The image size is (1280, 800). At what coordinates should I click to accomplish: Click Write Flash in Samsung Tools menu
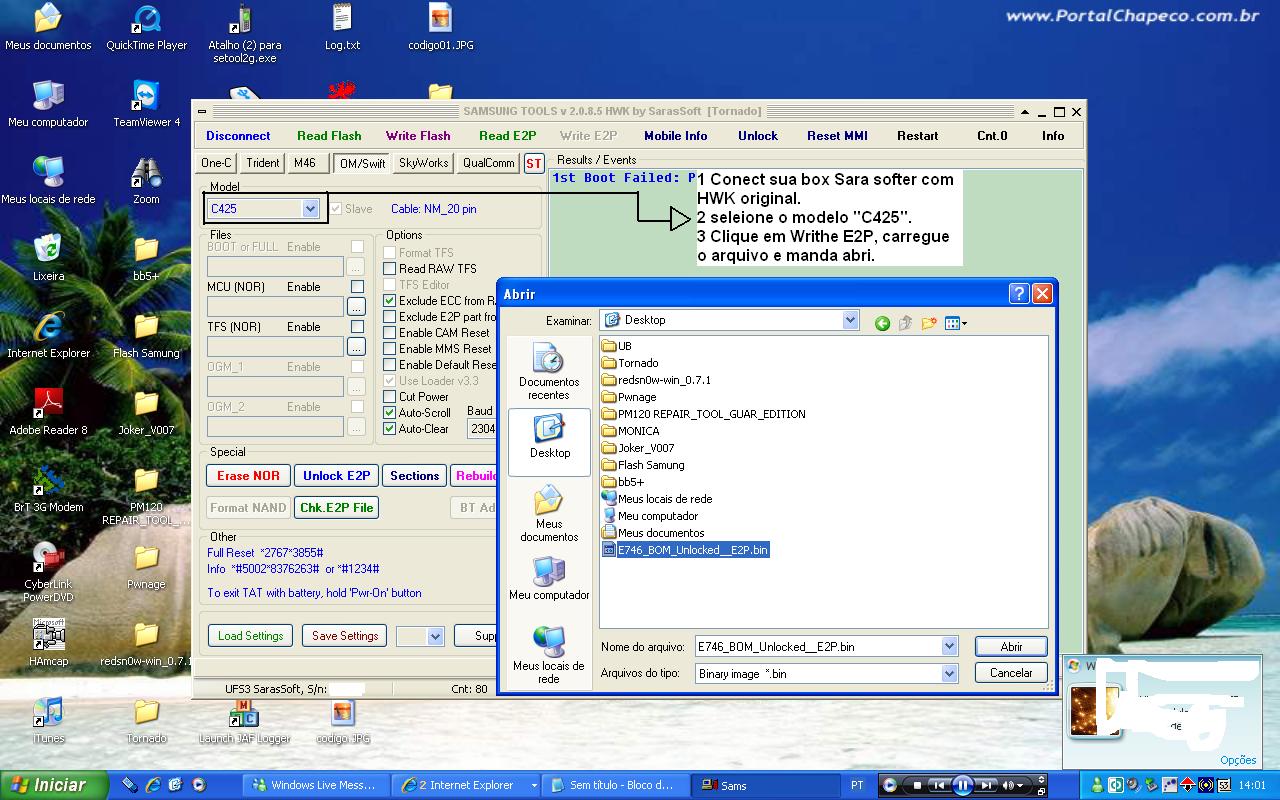[418, 136]
